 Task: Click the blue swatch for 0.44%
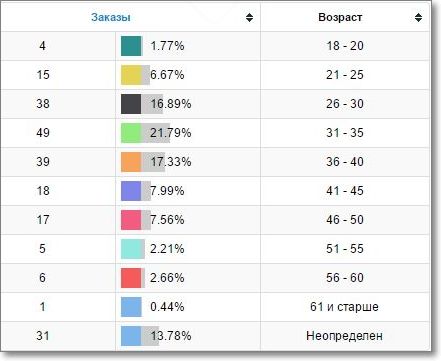tap(131, 307)
